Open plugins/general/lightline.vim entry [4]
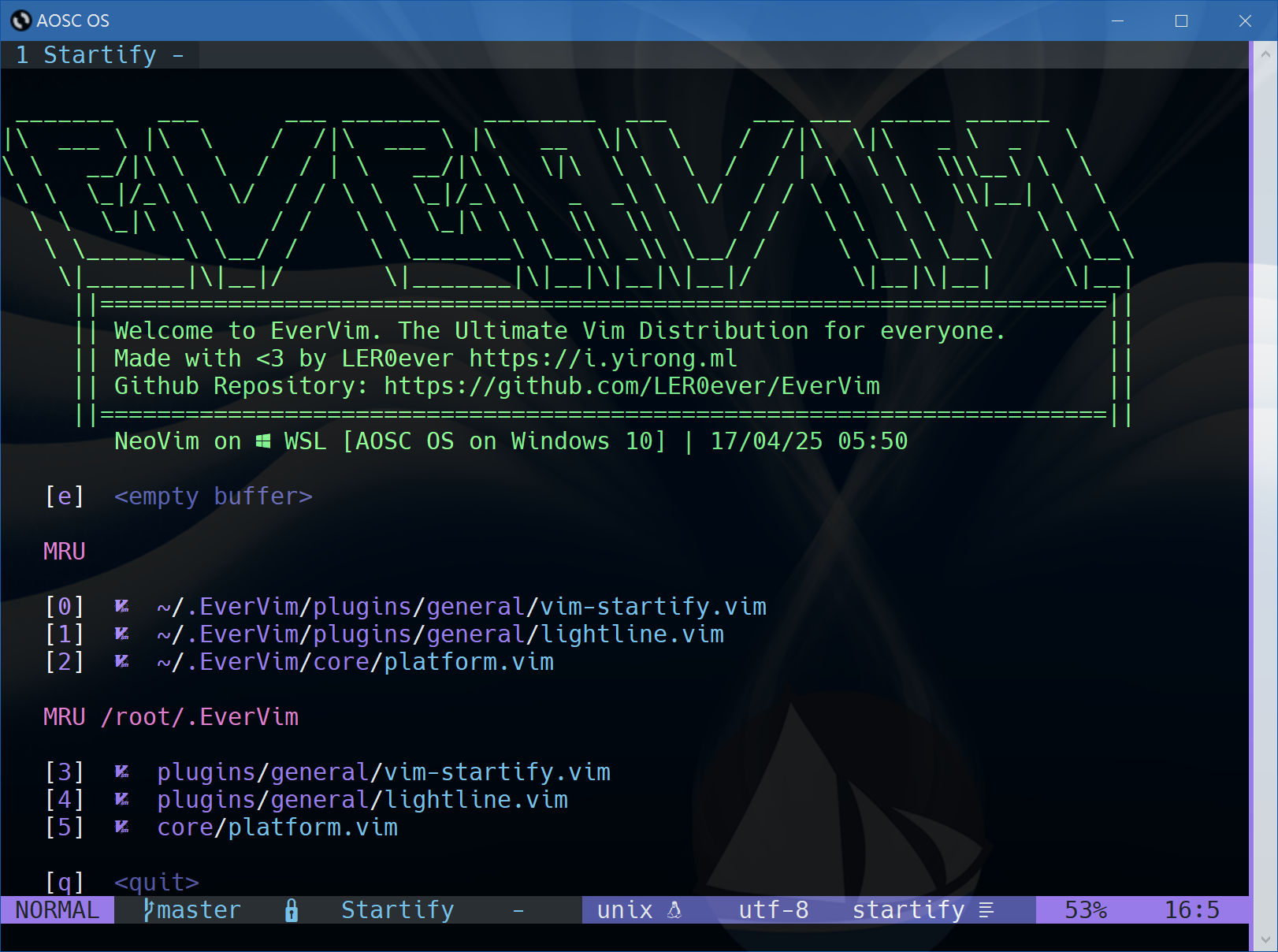This screenshot has width=1278, height=952. pyautogui.click(x=362, y=800)
